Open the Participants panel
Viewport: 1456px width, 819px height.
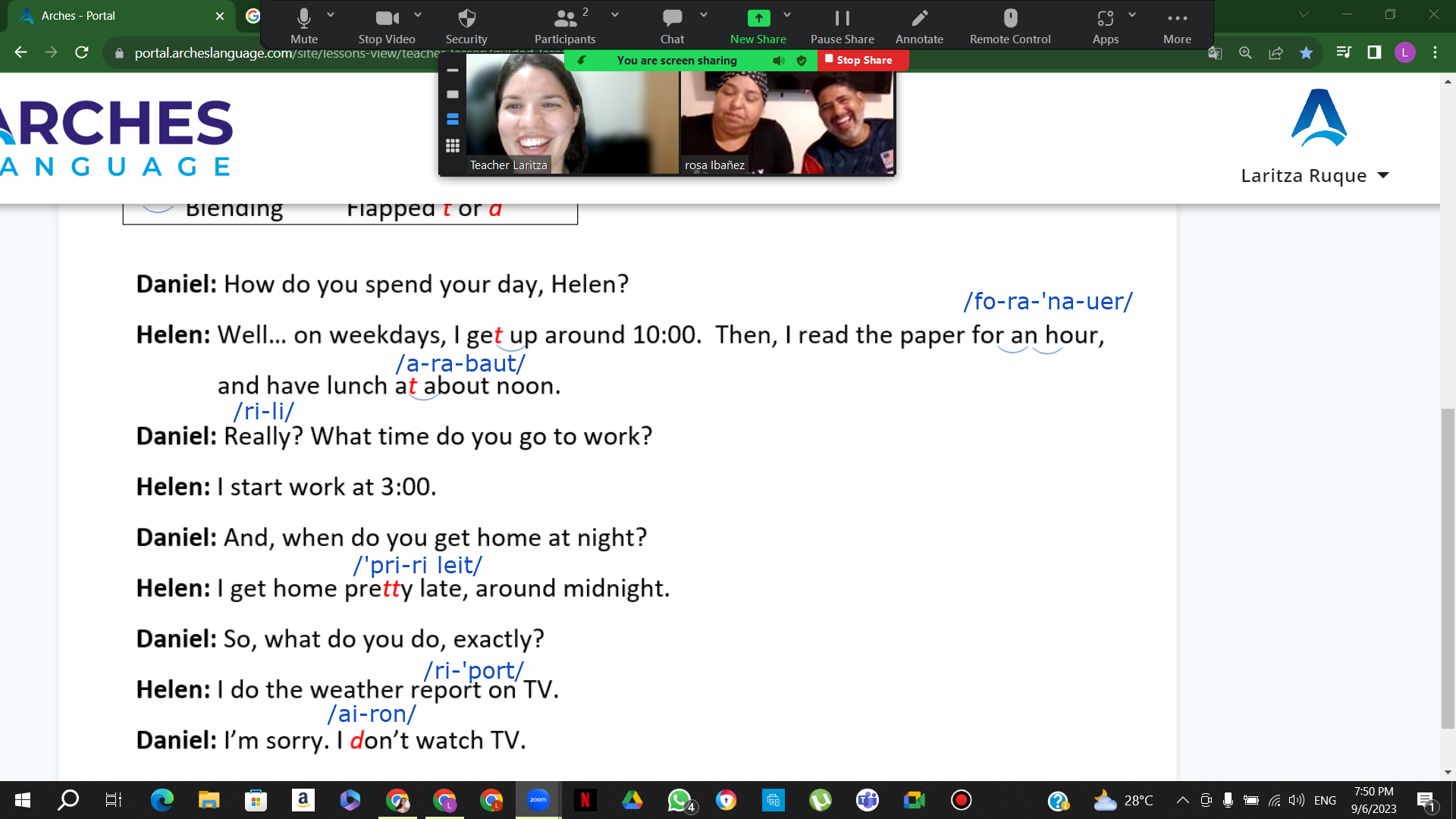coord(565,26)
